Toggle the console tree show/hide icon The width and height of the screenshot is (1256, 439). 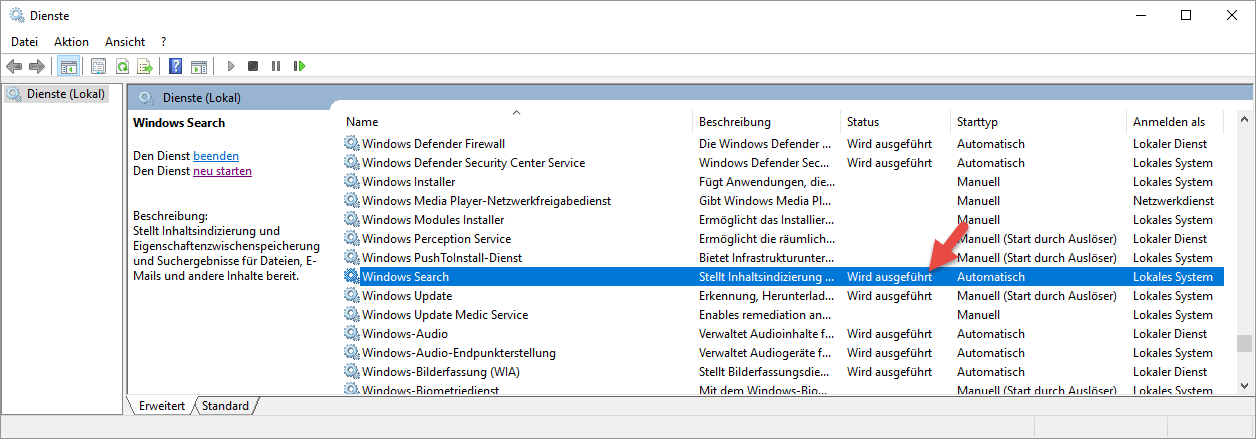tap(69, 66)
